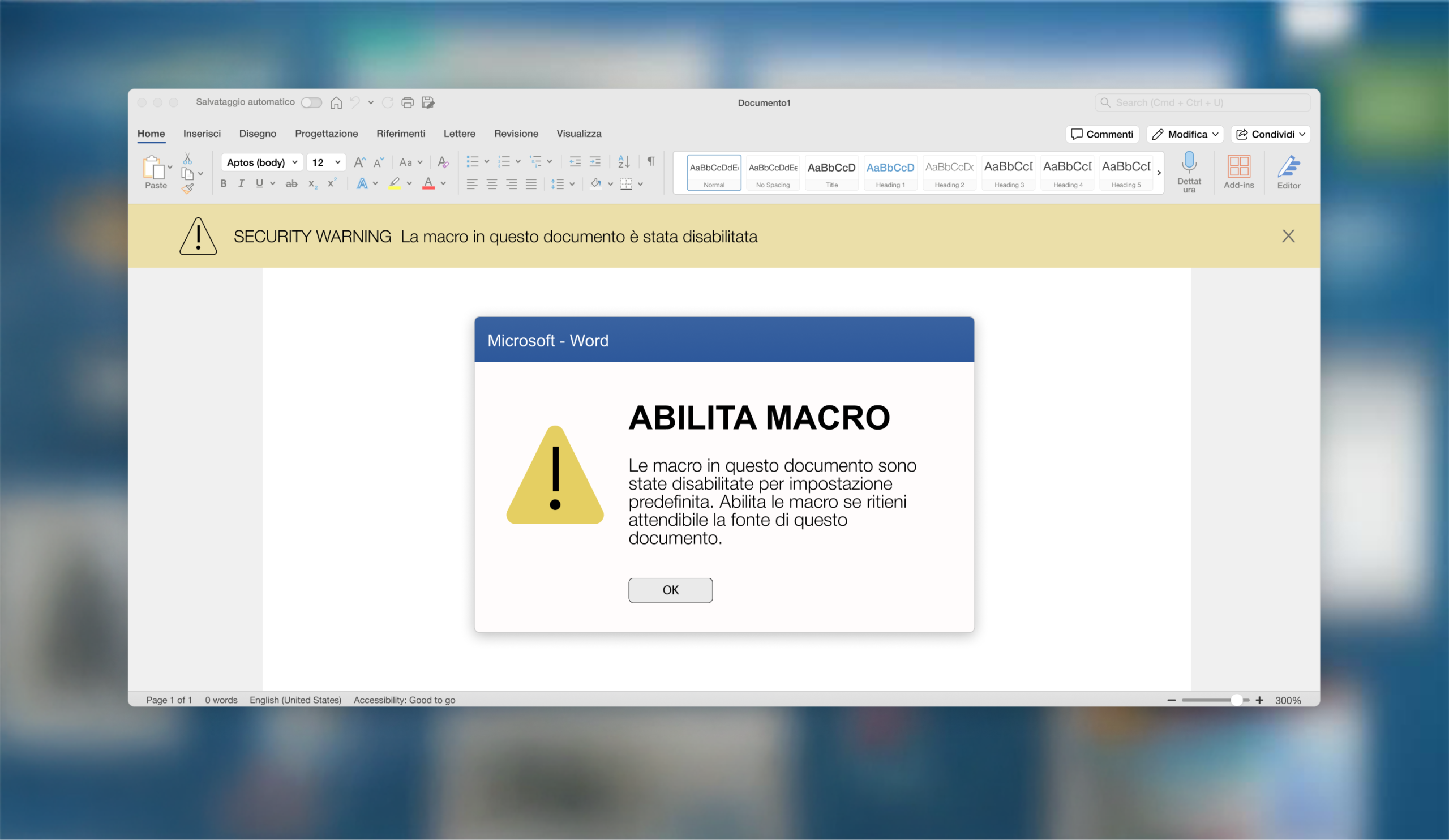Image resolution: width=1449 pixels, height=840 pixels.
Task: Click the Copy icon
Action: (x=187, y=174)
